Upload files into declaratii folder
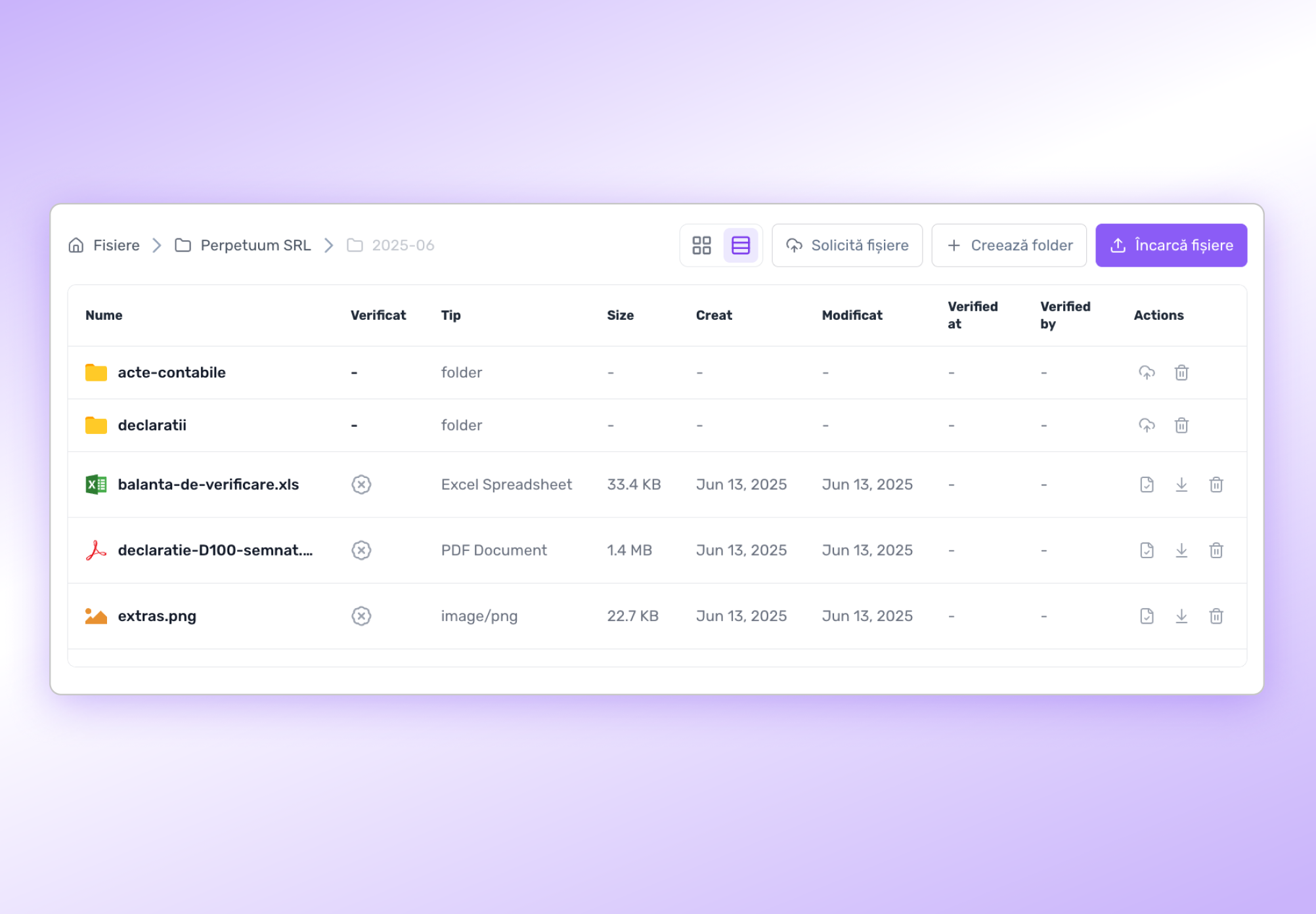The image size is (1316, 914). pyautogui.click(x=1147, y=425)
